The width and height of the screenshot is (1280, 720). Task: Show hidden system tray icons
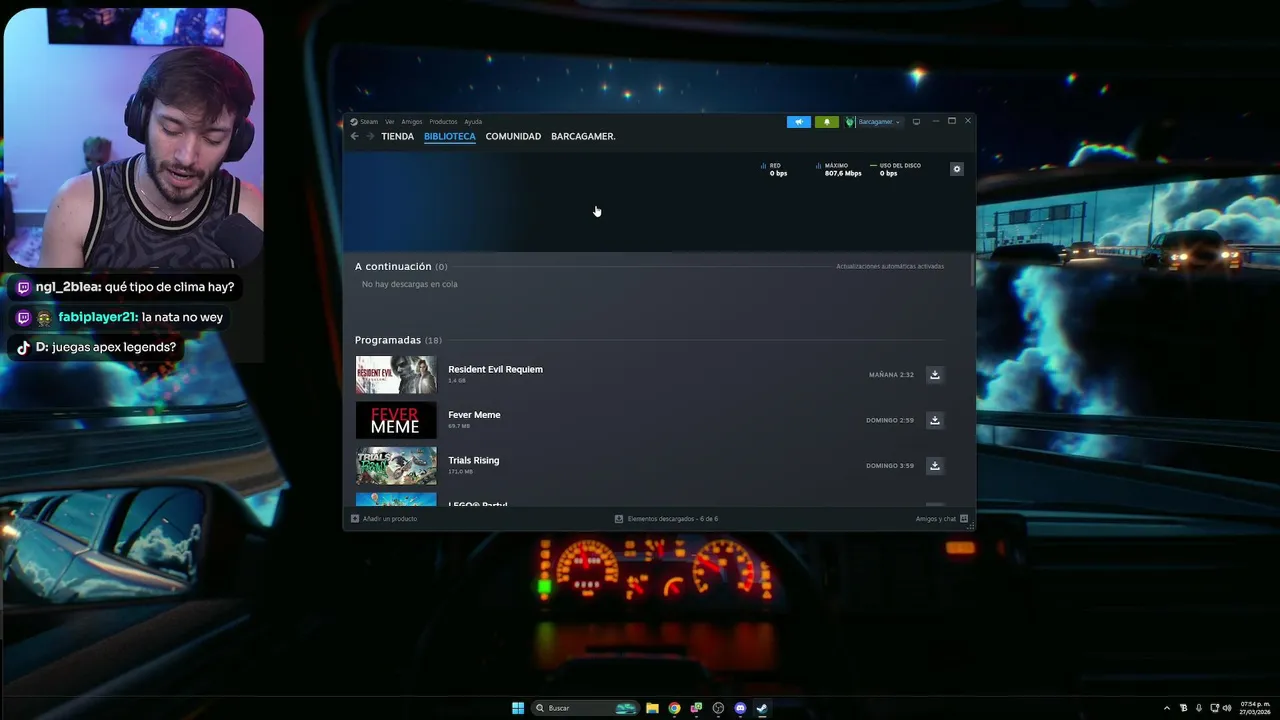pos(1167,708)
